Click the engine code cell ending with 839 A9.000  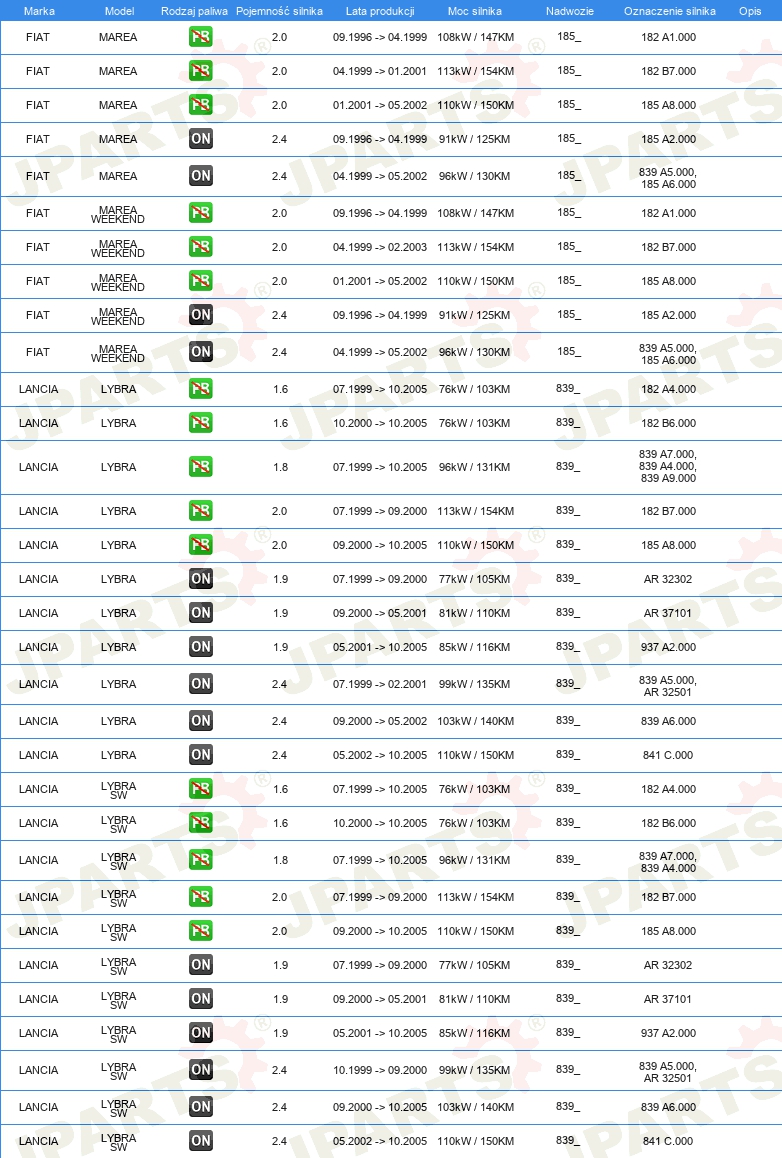coord(668,466)
